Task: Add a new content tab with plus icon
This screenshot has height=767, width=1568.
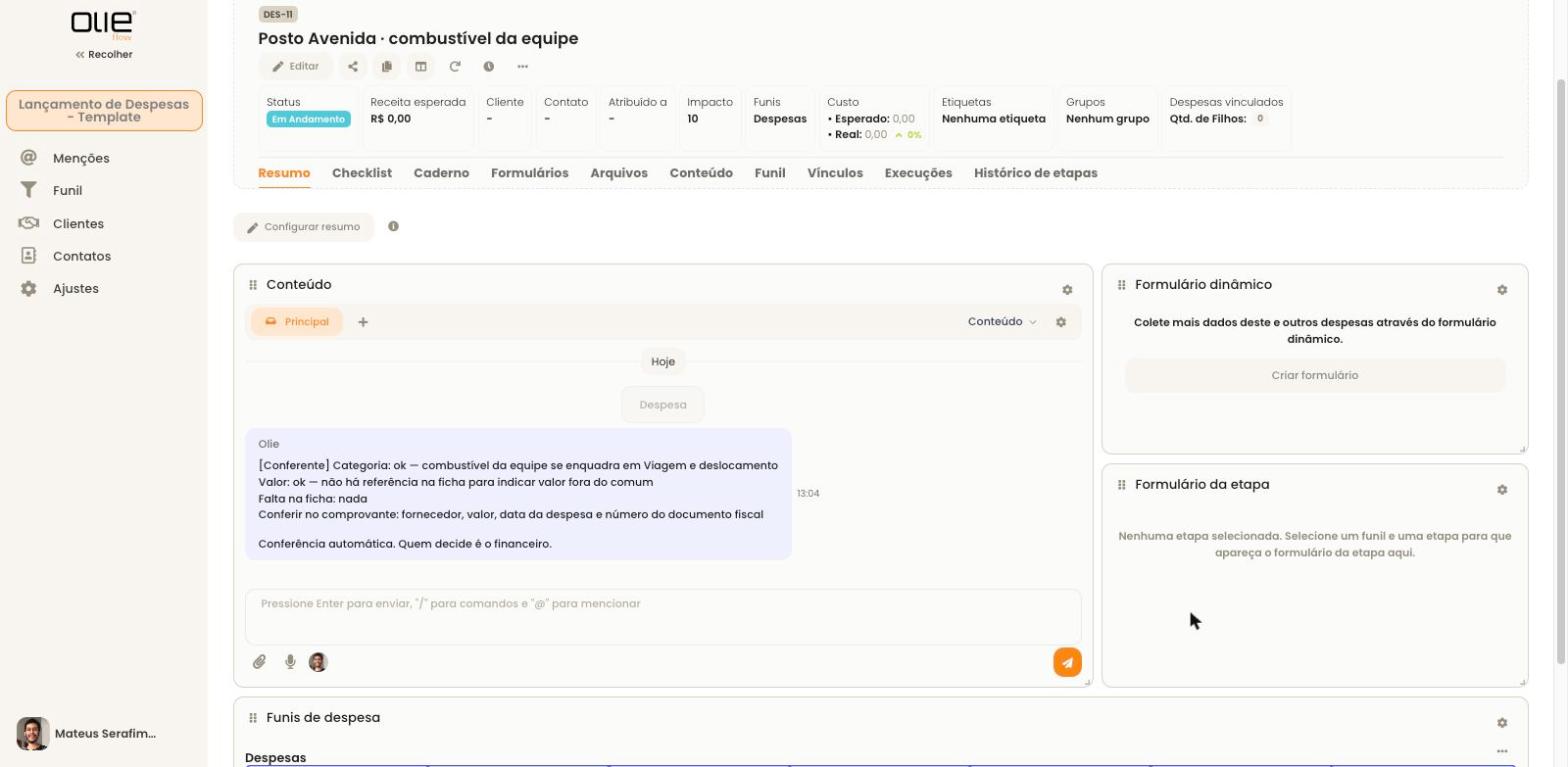Action: pyautogui.click(x=363, y=322)
